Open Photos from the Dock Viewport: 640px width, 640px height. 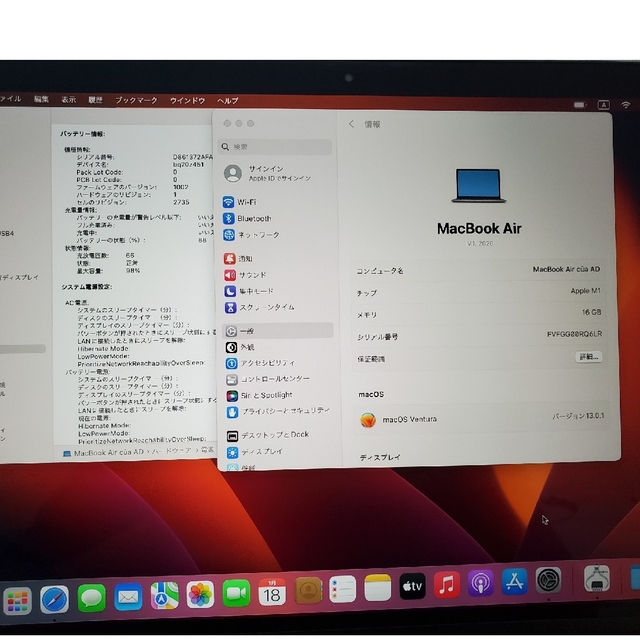[x=200, y=594]
